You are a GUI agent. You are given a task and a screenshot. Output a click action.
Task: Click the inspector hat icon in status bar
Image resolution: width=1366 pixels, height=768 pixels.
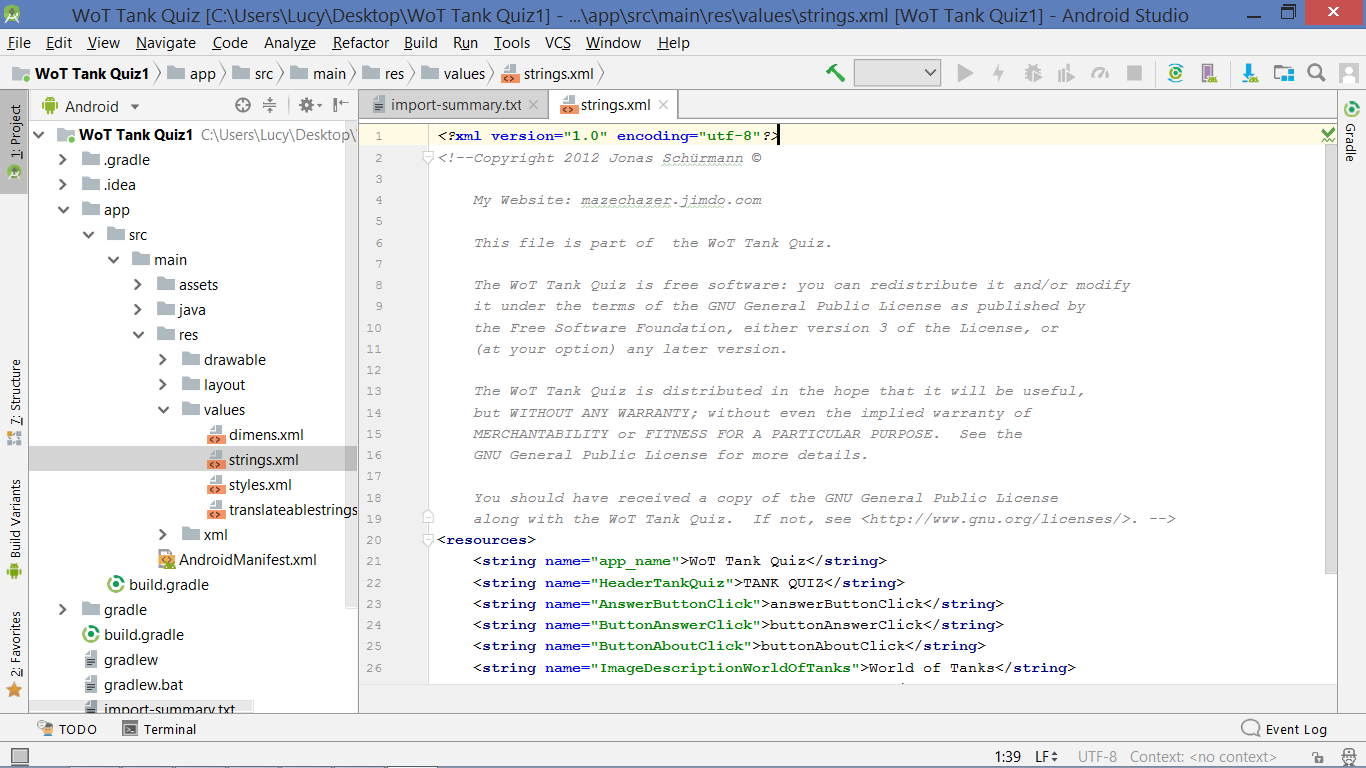tap(1348, 757)
